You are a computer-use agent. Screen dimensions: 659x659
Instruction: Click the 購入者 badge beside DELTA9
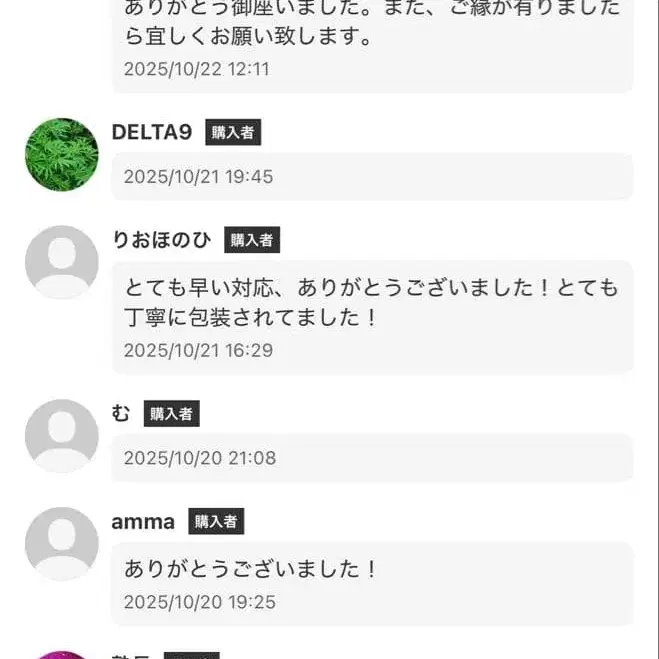click(233, 132)
